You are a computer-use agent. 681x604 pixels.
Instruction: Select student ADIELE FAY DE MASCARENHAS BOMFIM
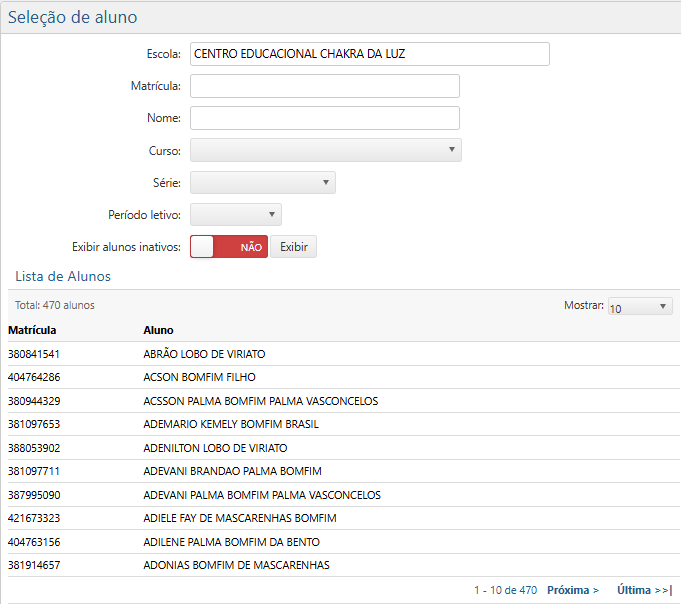click(x=240, y=518)
